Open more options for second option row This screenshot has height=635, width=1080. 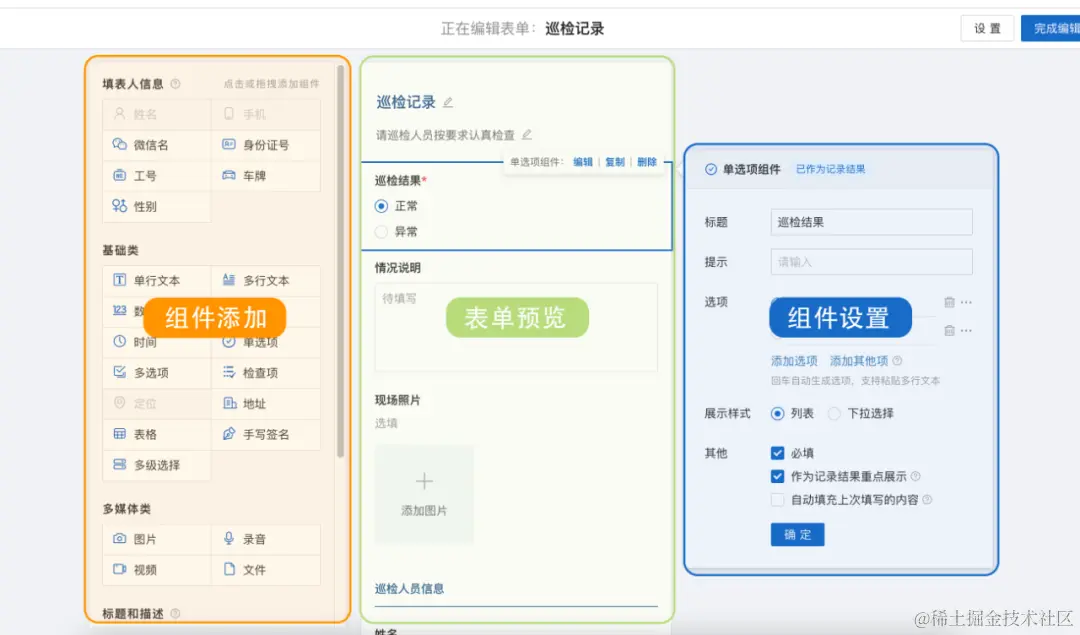(966, 331)
